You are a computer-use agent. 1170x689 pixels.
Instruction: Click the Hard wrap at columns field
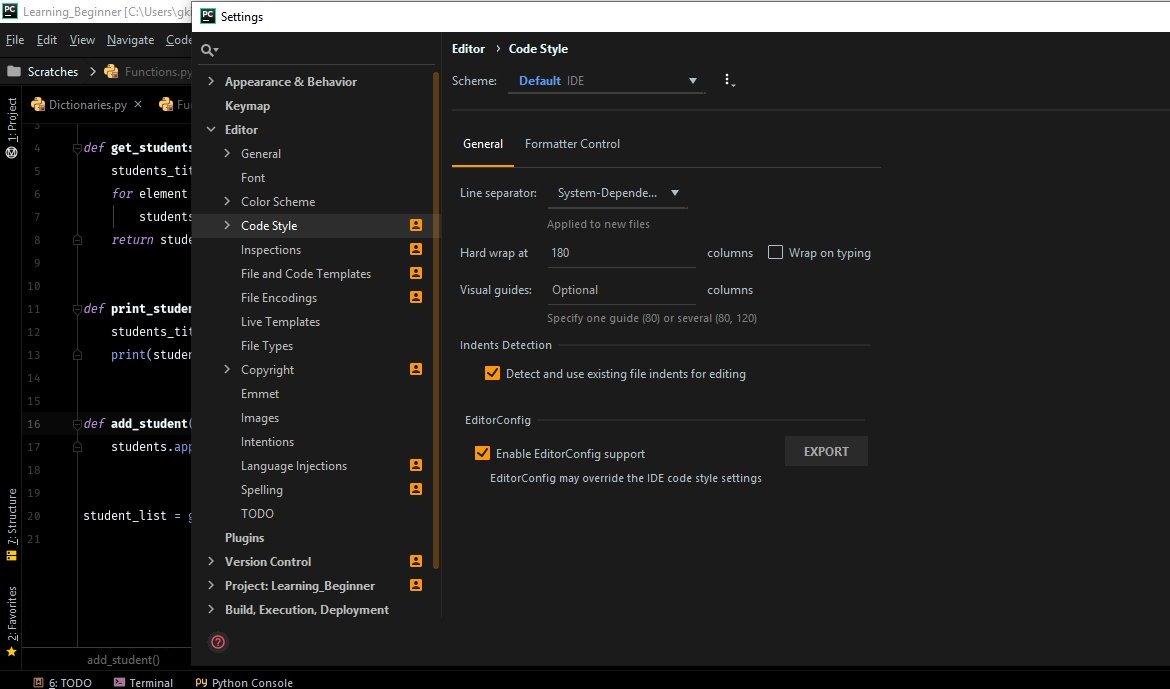[x=620, y=253]
